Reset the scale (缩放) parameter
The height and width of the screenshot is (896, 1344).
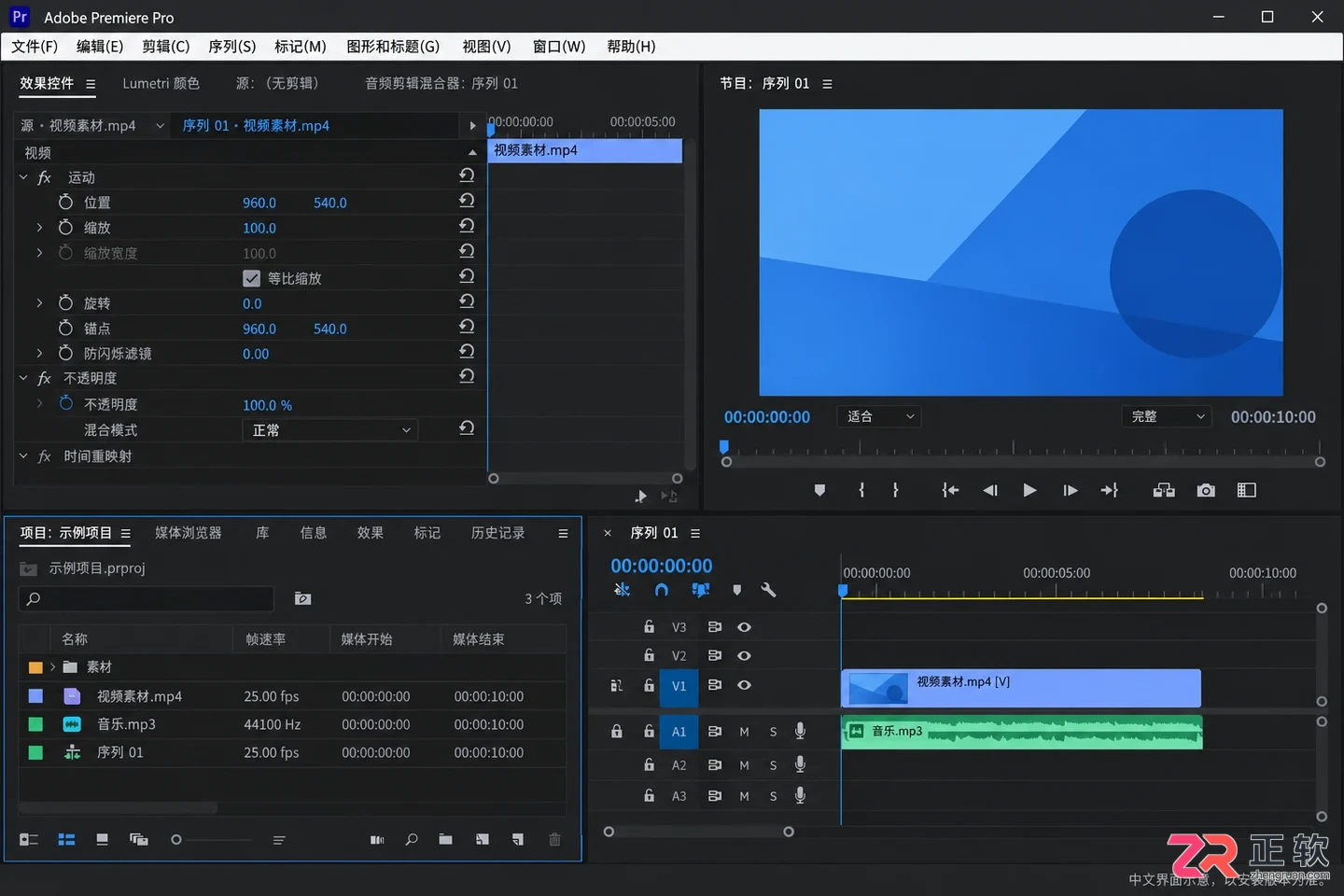click(x=467, y=226)
